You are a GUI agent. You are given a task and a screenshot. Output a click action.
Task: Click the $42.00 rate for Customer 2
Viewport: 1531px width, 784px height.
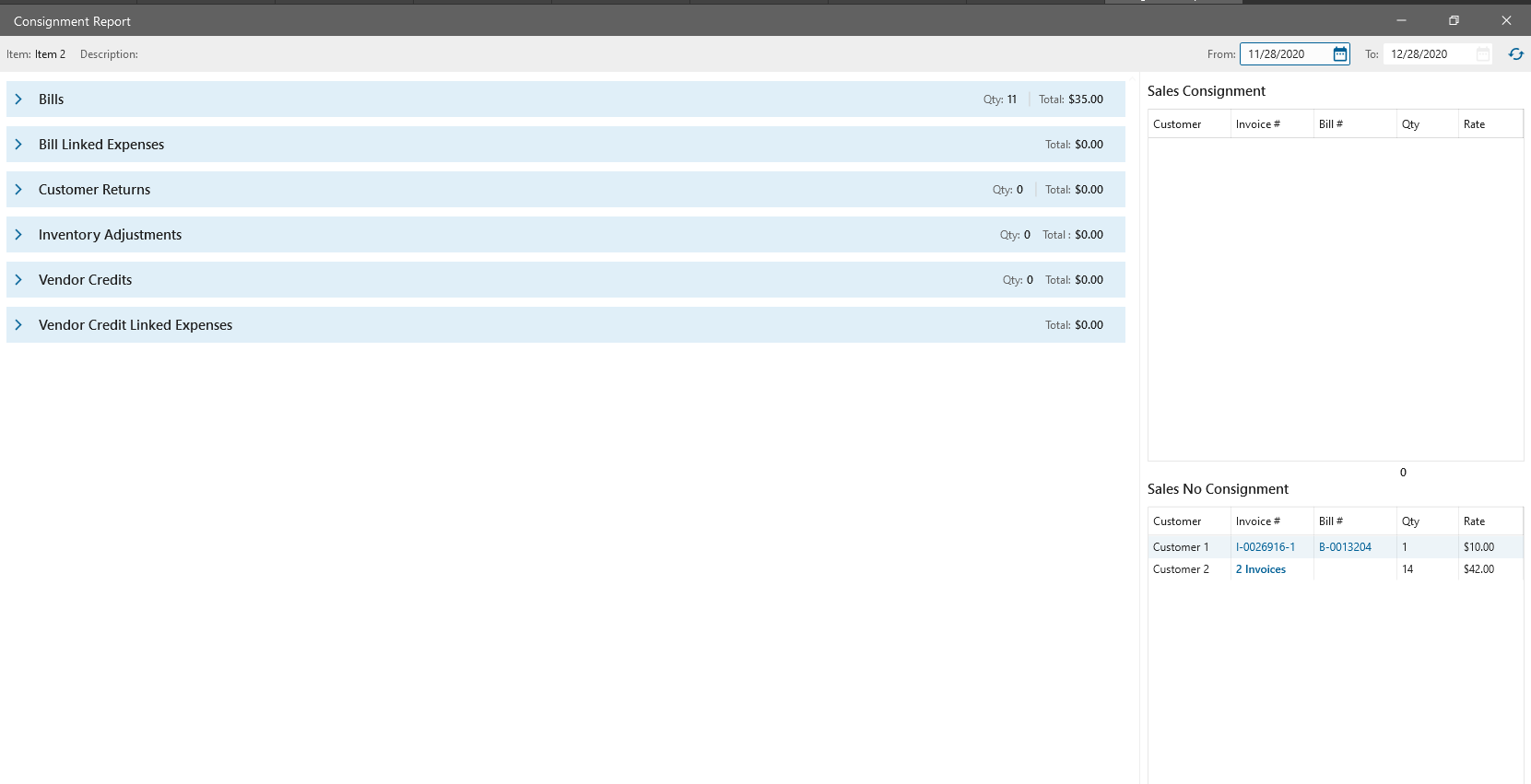(x=1478, y=569)
